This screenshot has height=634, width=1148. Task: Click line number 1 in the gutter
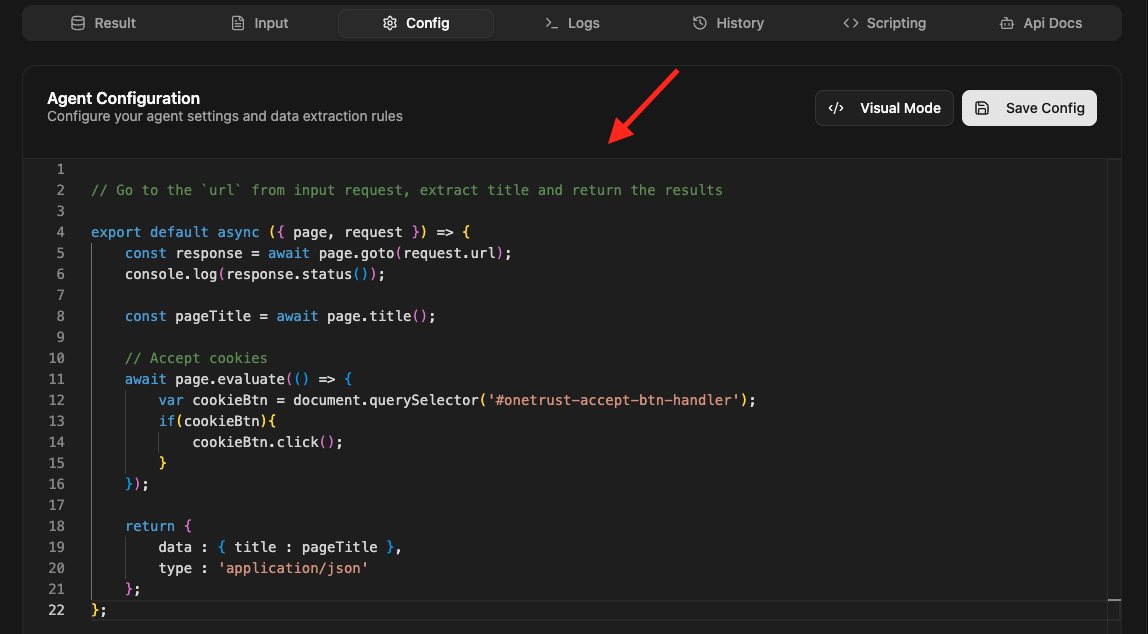[60, 169]
